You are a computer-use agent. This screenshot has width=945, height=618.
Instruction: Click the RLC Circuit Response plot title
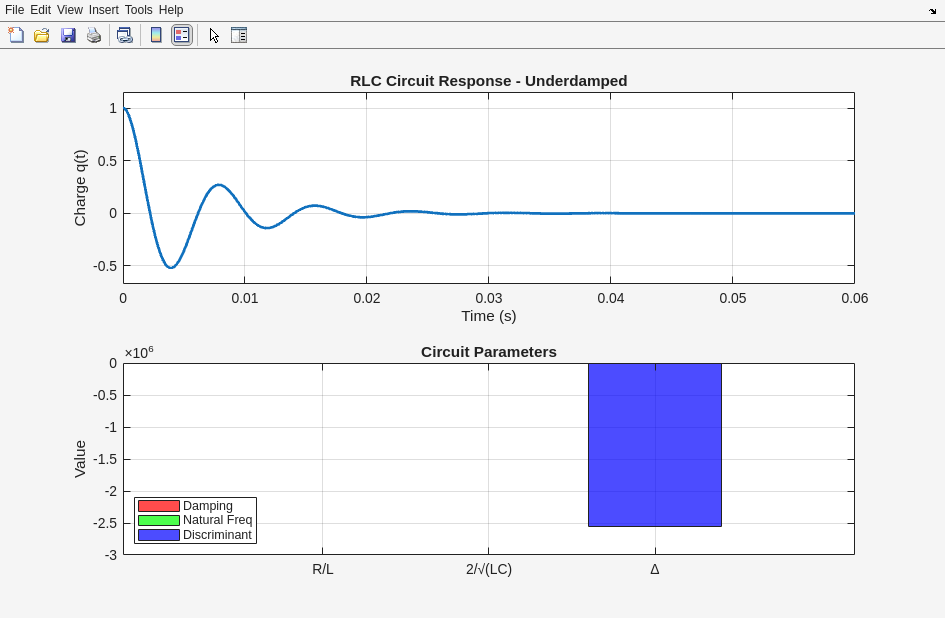488,81
